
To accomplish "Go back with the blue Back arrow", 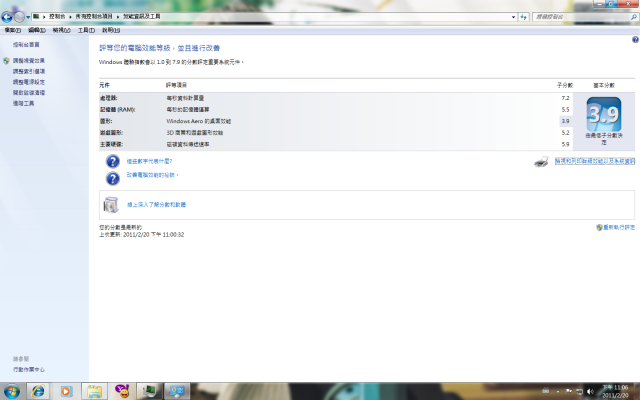I will (x=7, y=17).
